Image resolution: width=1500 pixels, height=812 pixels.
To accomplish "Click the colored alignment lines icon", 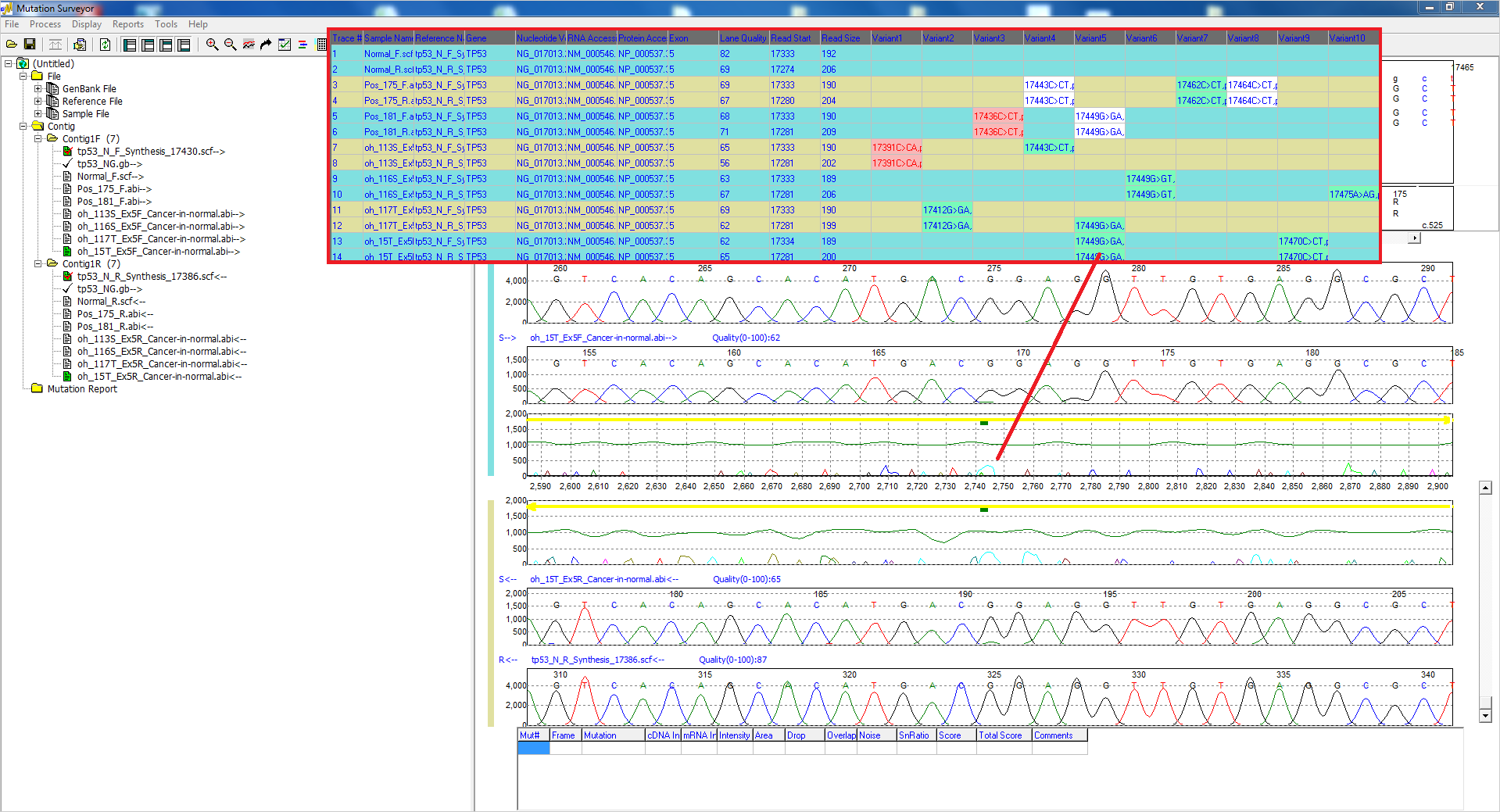I will (x=303, y=45).
